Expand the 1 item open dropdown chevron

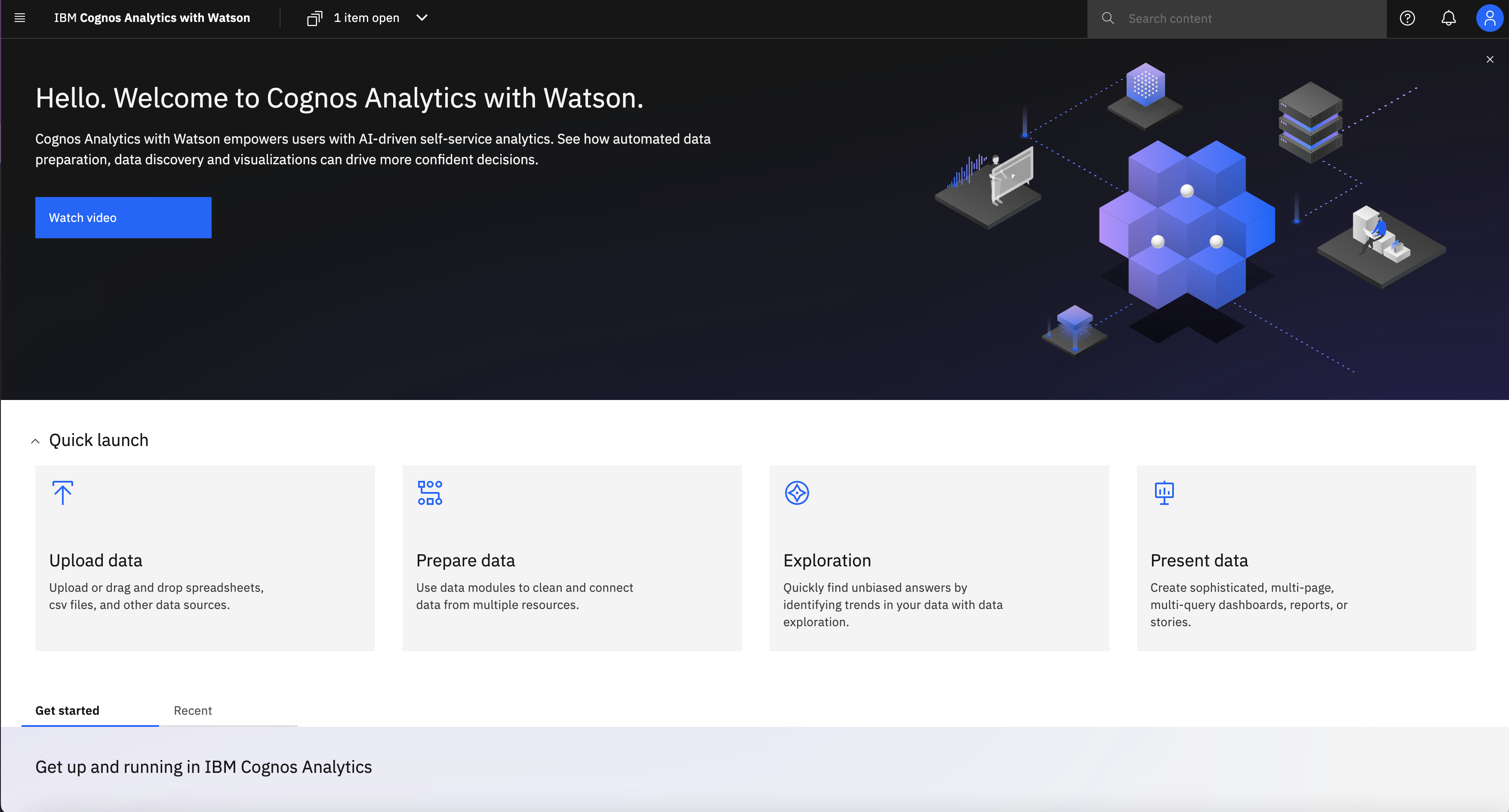[422, 18]
